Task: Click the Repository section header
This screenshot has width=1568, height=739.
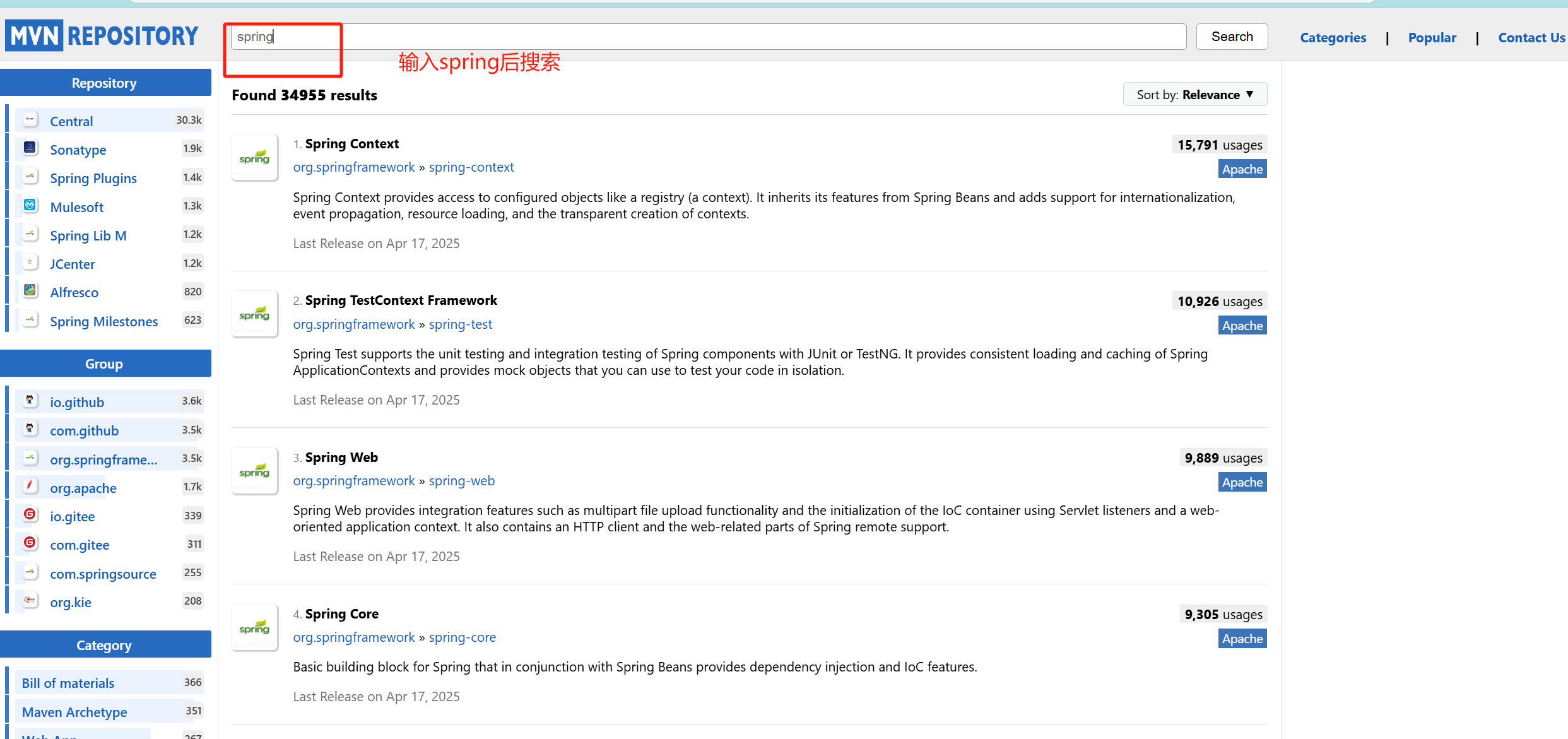Action: 105,83
